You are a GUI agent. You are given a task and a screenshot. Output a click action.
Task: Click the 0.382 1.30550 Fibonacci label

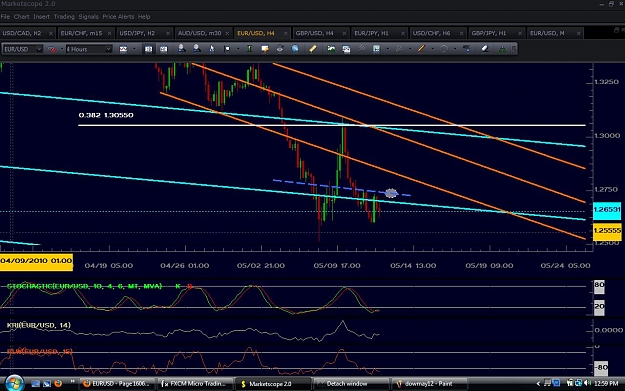106,115
